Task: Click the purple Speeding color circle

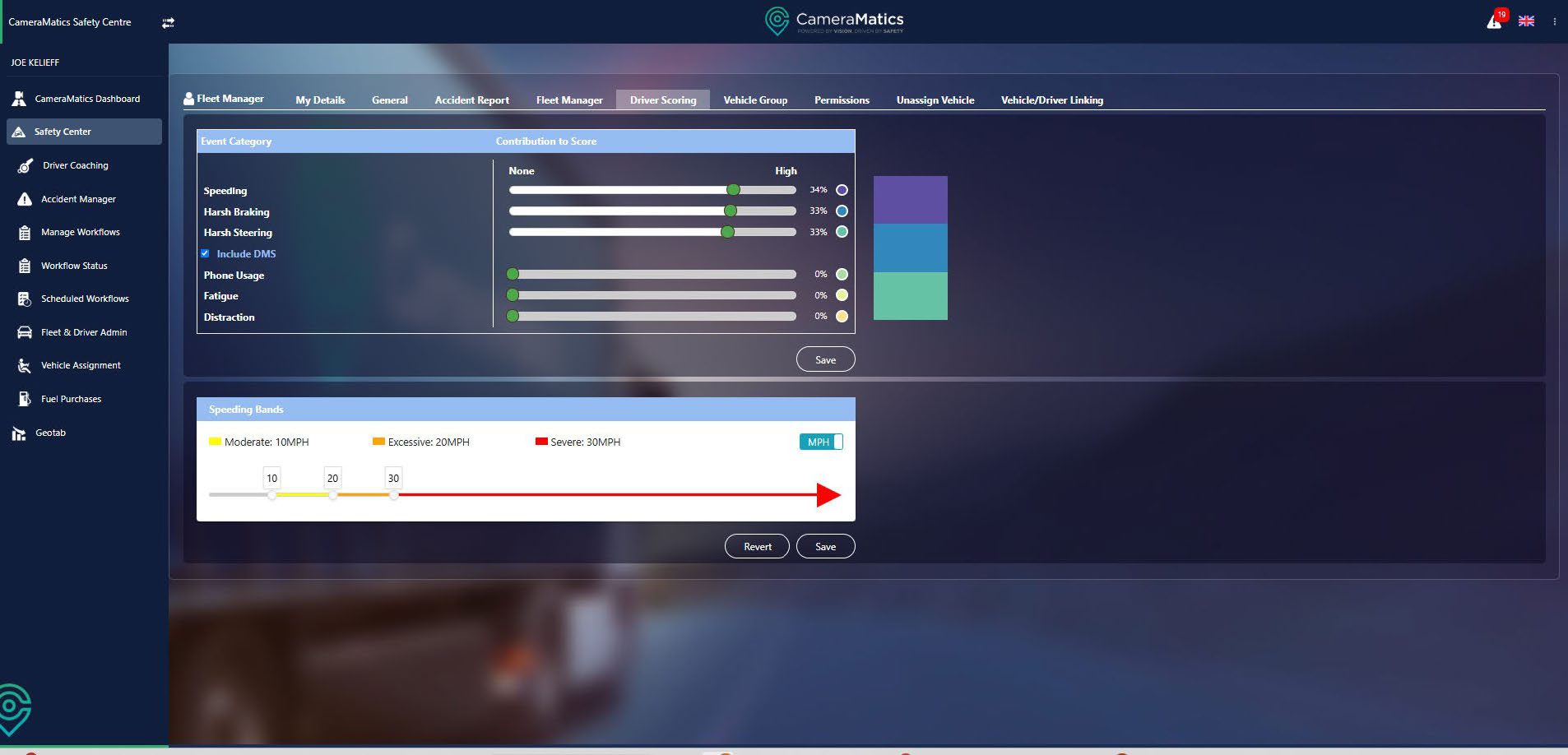Action: pyautogui.click(x=842, y=190)
